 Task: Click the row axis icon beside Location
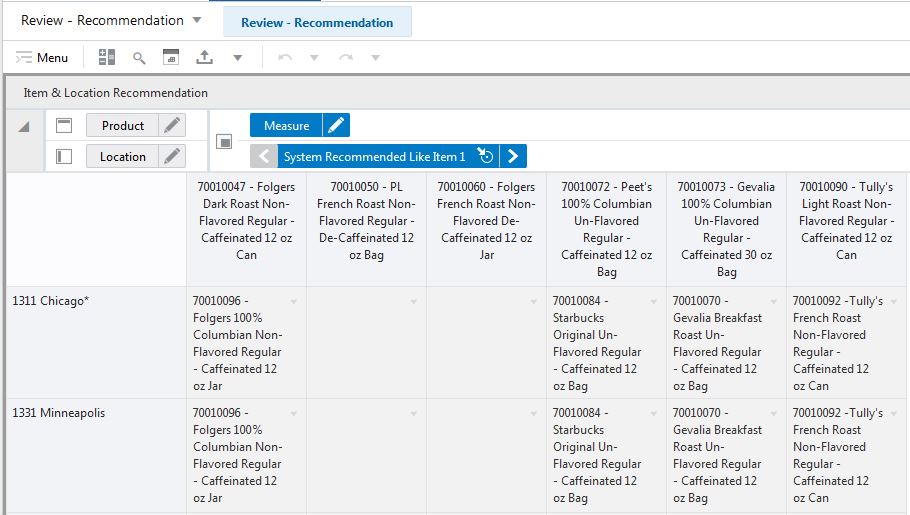click(x=64, y=156)
